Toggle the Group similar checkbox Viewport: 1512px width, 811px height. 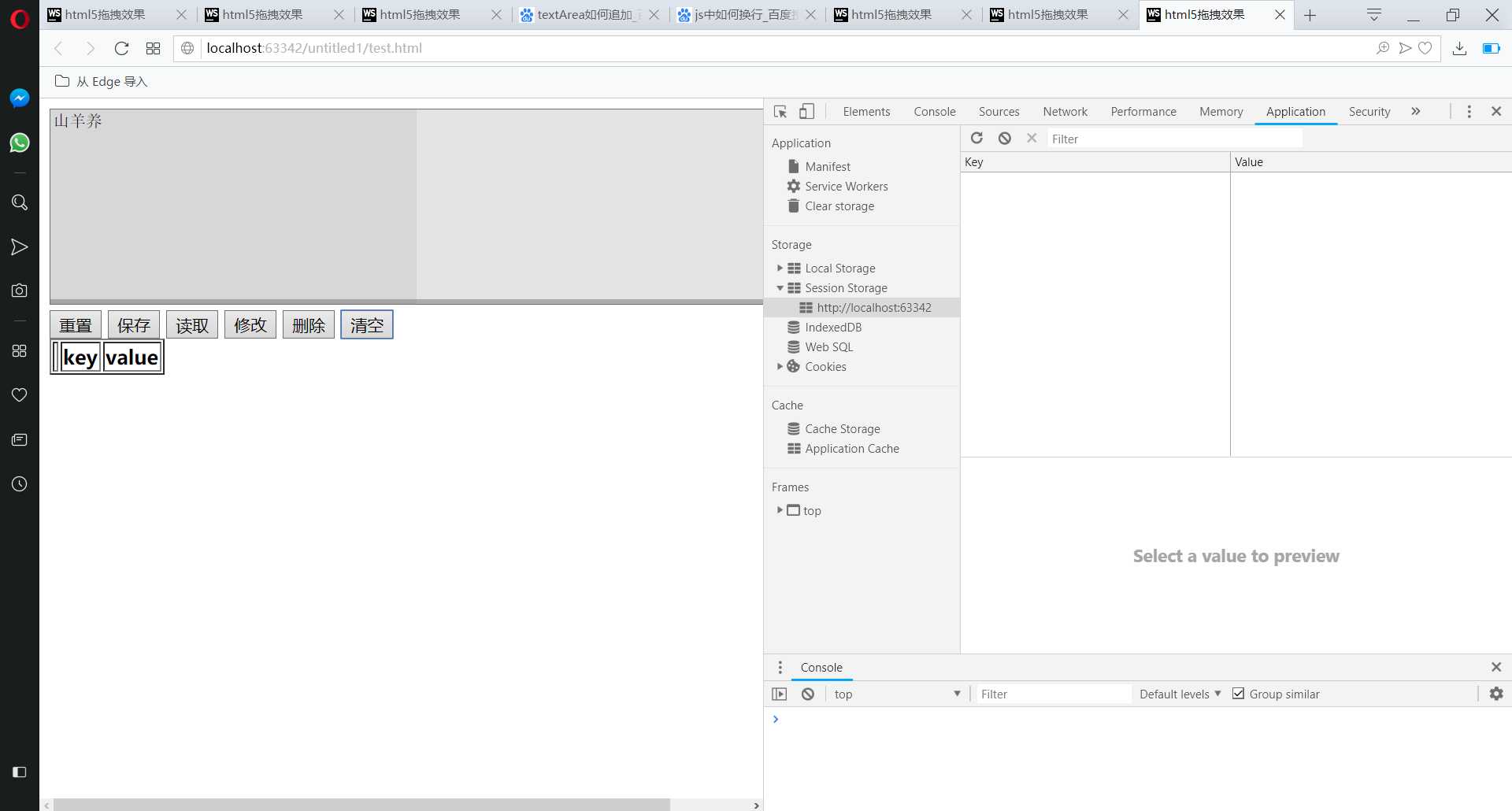[1239, 694]
